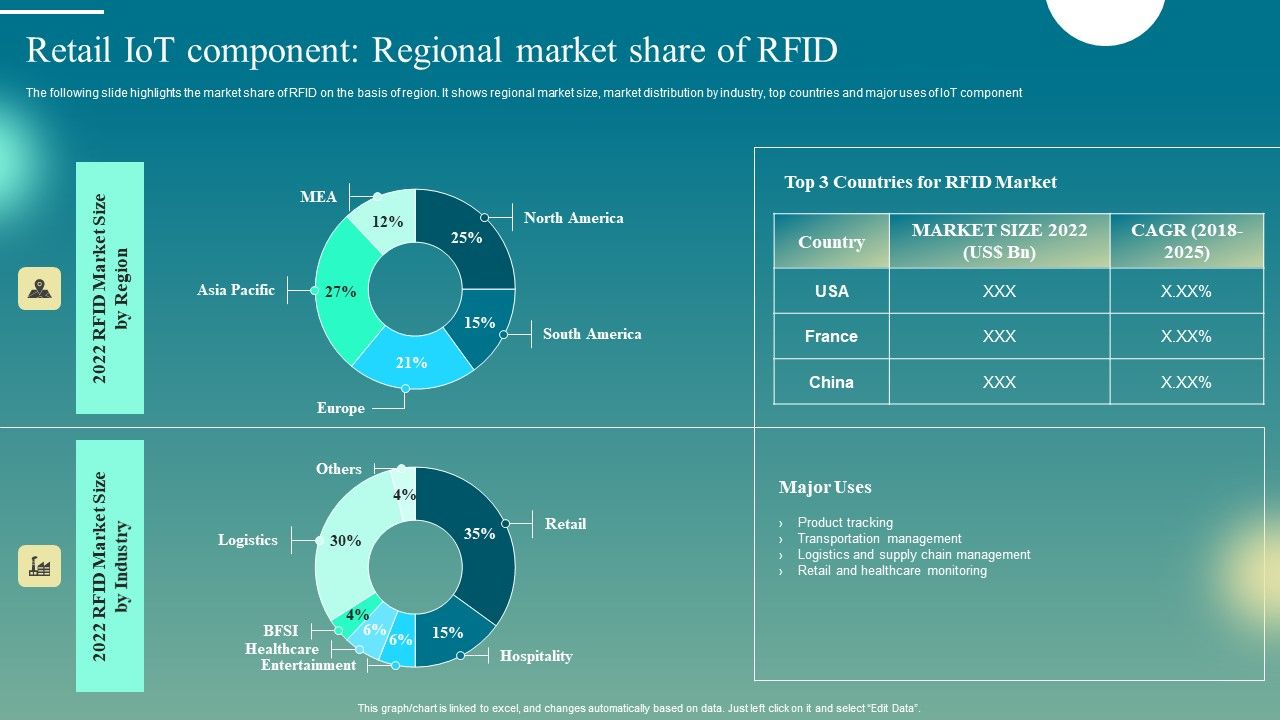1280x720 pixels.
Task: Click the South America chart label
Action: point(592,334)
